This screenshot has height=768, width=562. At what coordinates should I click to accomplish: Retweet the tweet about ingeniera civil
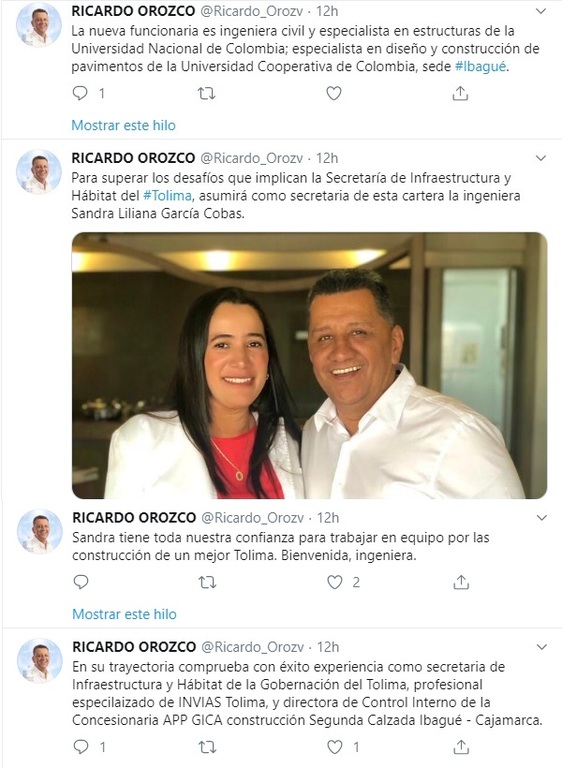click(x=206, y=93)
